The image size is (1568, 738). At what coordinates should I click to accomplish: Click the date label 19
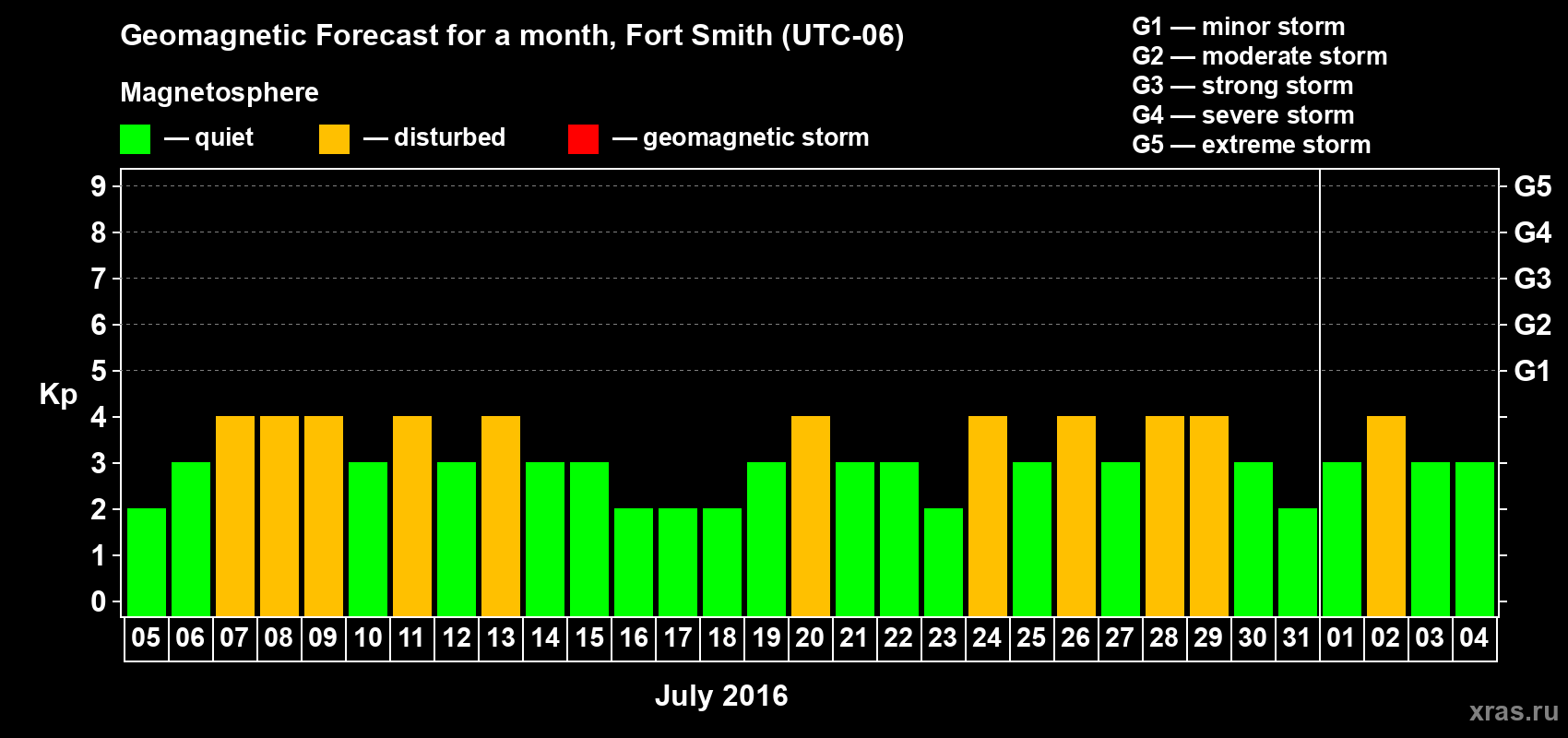[766, 638]
